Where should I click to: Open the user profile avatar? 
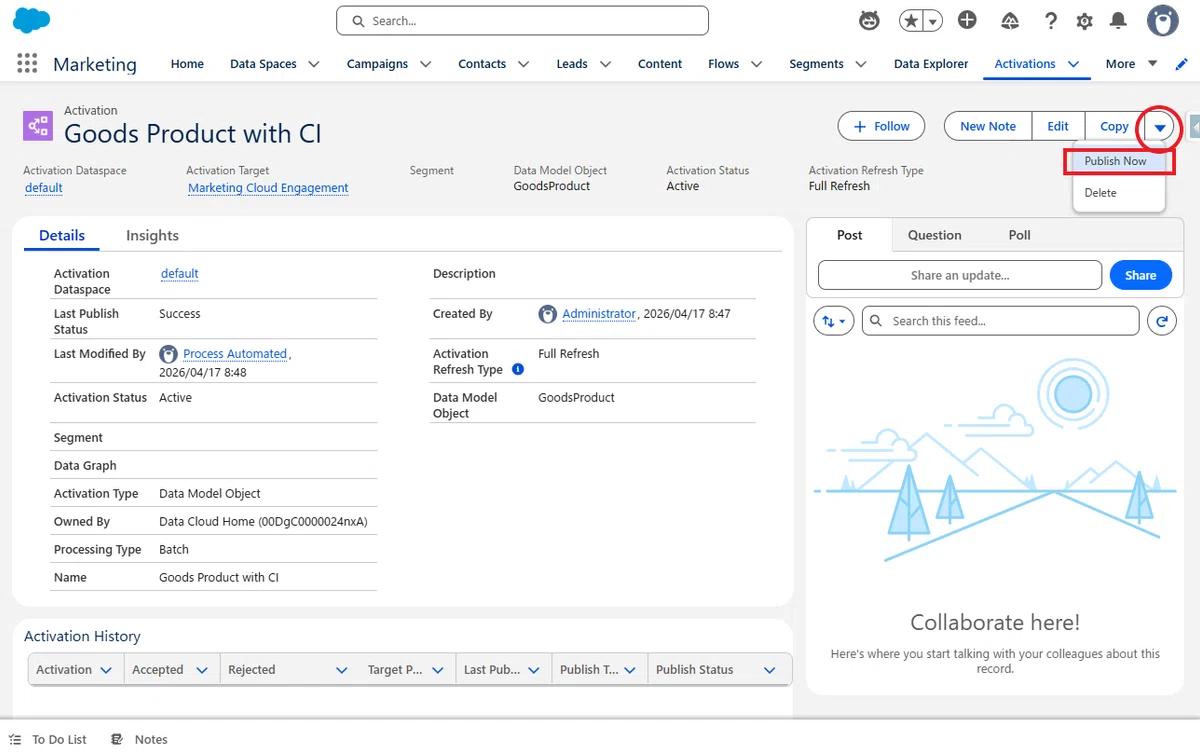click(1162, 20)
